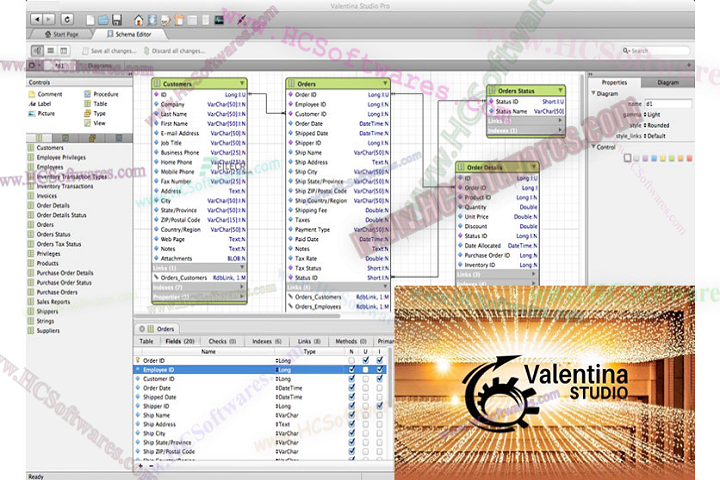Switch to diagram view mode icon
The height and width of the screenshot is (480, 720).
point(38,51)
